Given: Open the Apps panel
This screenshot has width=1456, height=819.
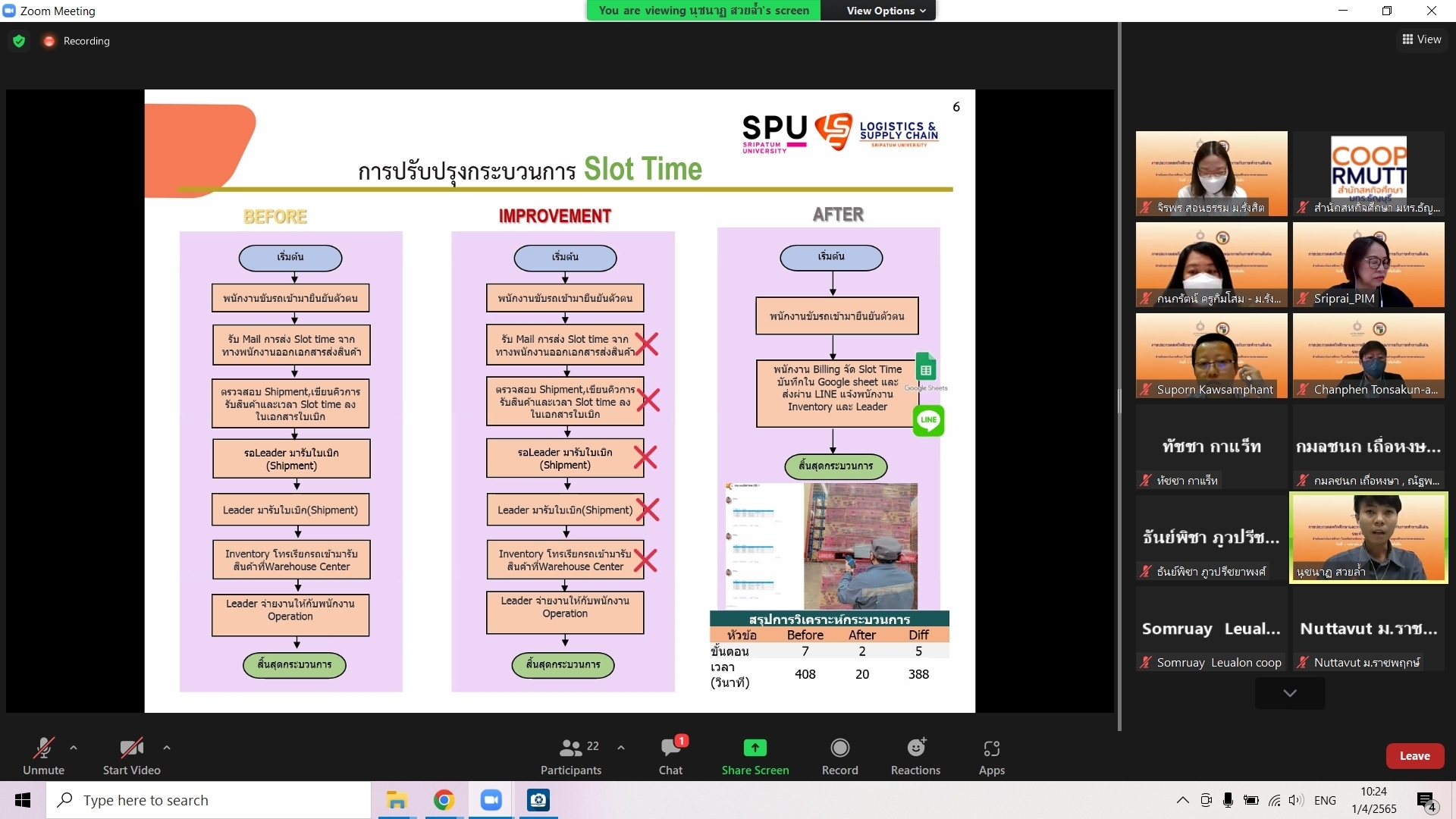Looking at the screenshot, I should [x=992, y=756].
